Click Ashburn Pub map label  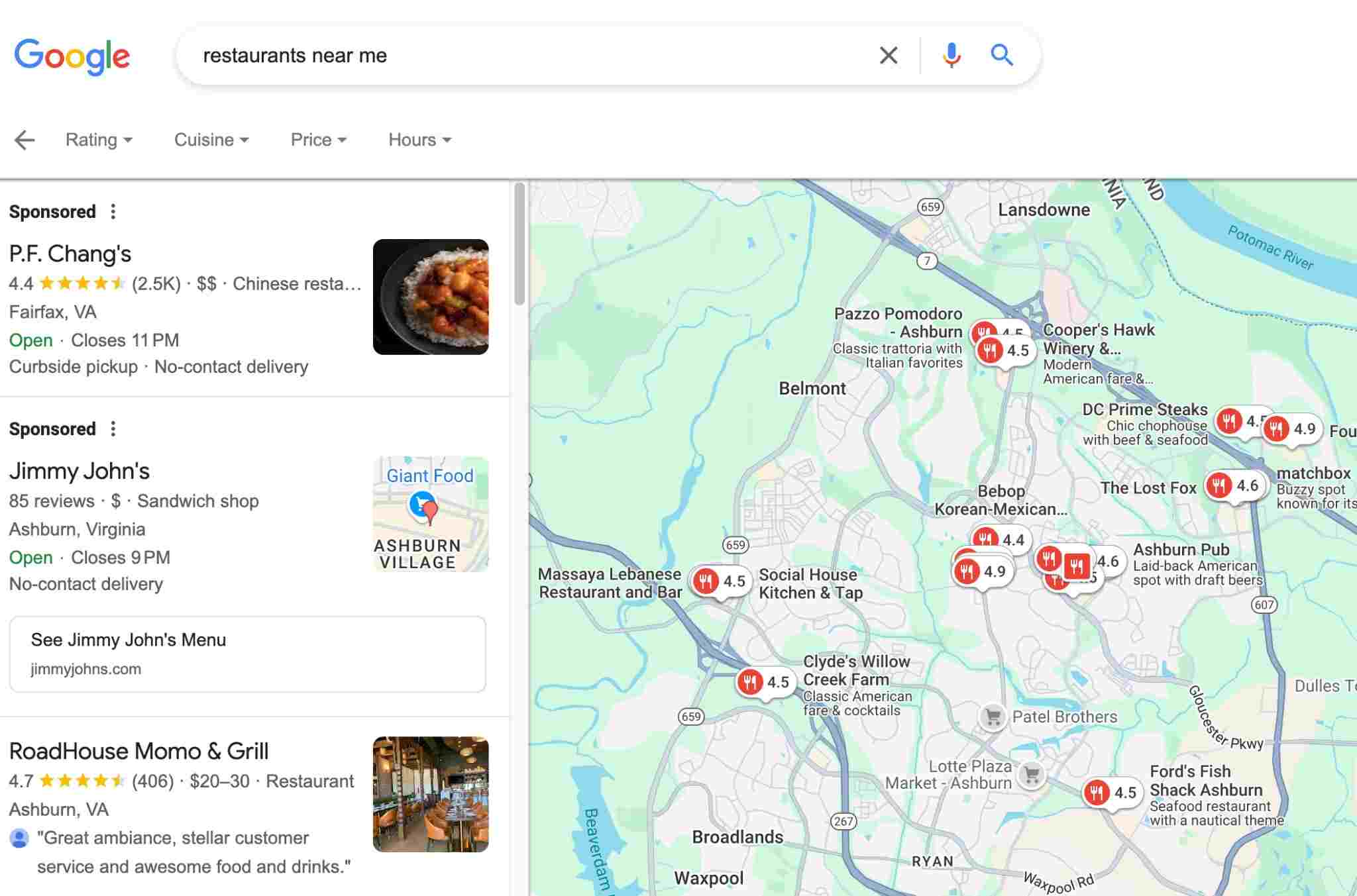[x=1181, y=550]
